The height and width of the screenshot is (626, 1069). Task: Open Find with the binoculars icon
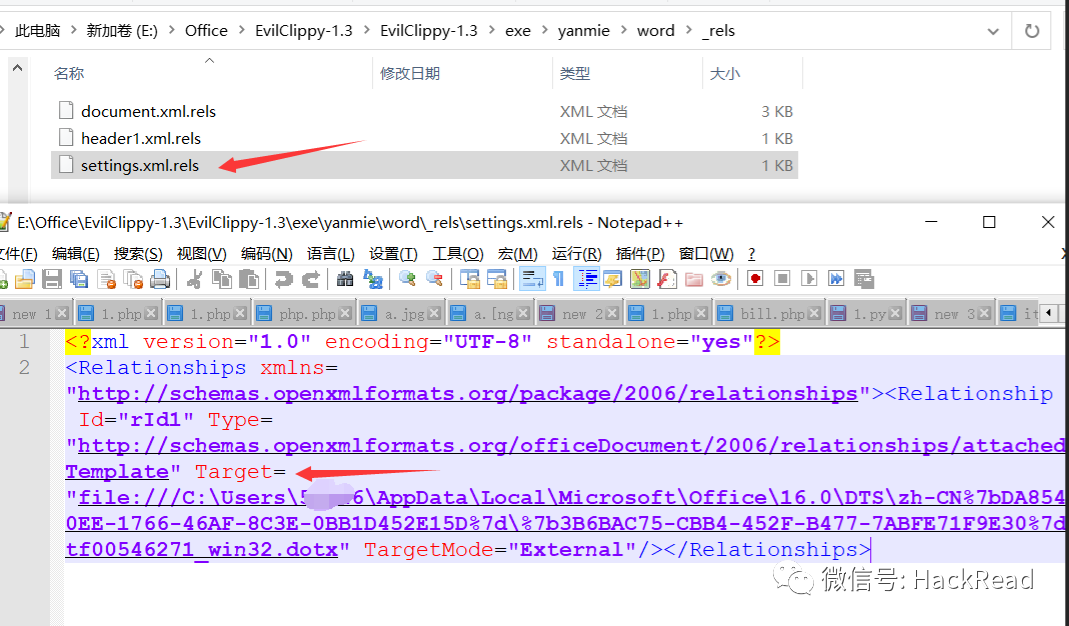tap(345, 279)
